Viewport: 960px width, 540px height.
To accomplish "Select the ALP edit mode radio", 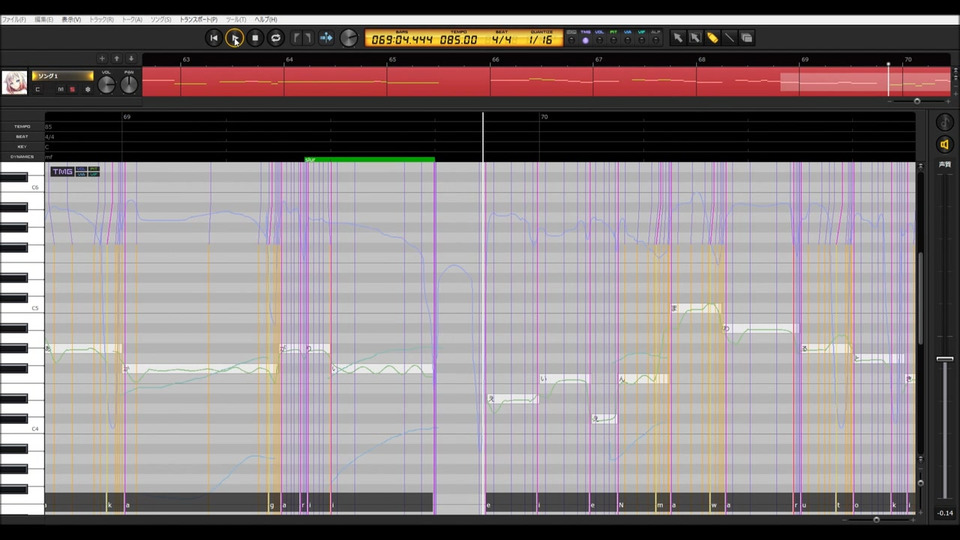I will pyautogui.click(x=656, y=40).
